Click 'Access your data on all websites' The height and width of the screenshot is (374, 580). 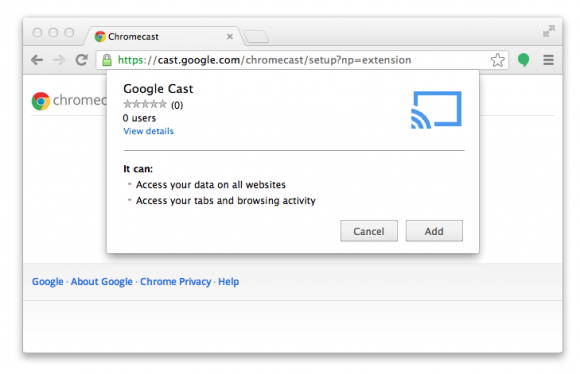211,185
